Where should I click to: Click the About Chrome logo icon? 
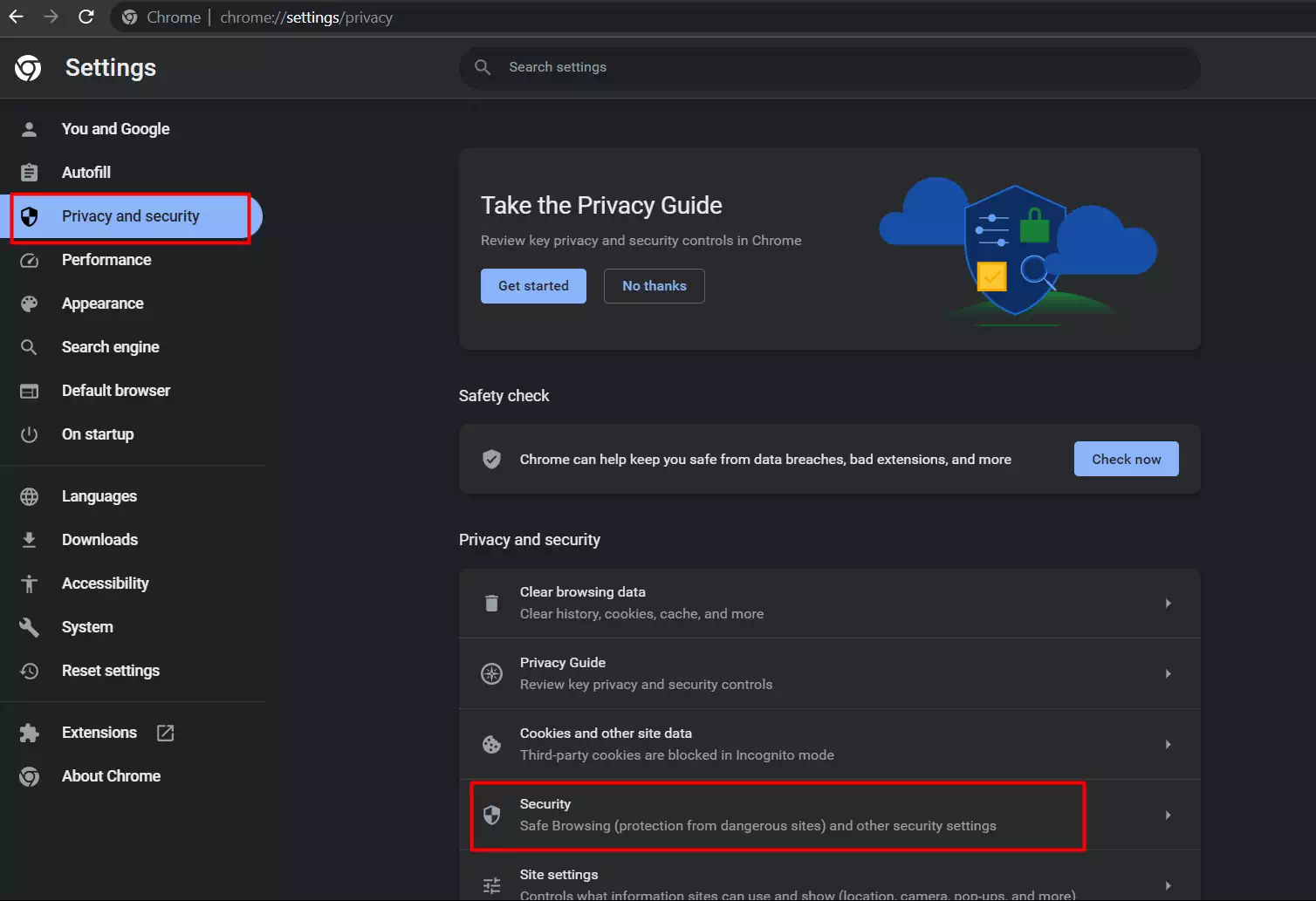[x=29, y=776]
